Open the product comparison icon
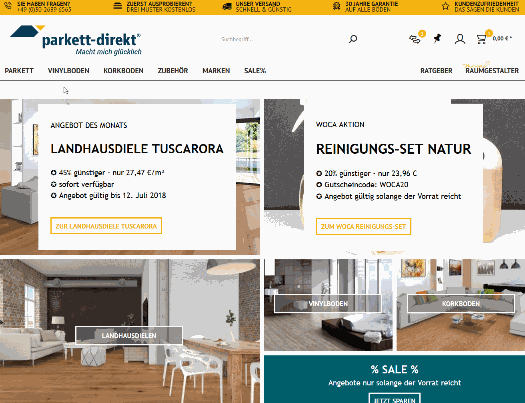Screen dimensions: 525x403 coord(415,39)
